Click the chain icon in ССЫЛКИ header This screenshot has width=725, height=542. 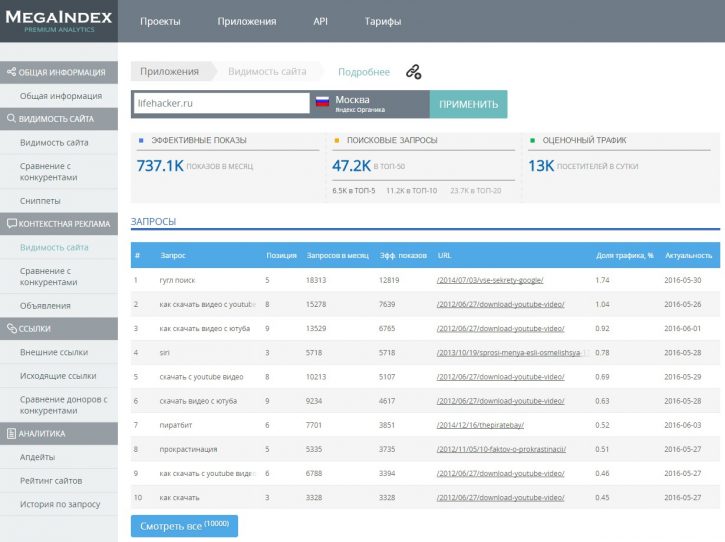tap(12, 328)
